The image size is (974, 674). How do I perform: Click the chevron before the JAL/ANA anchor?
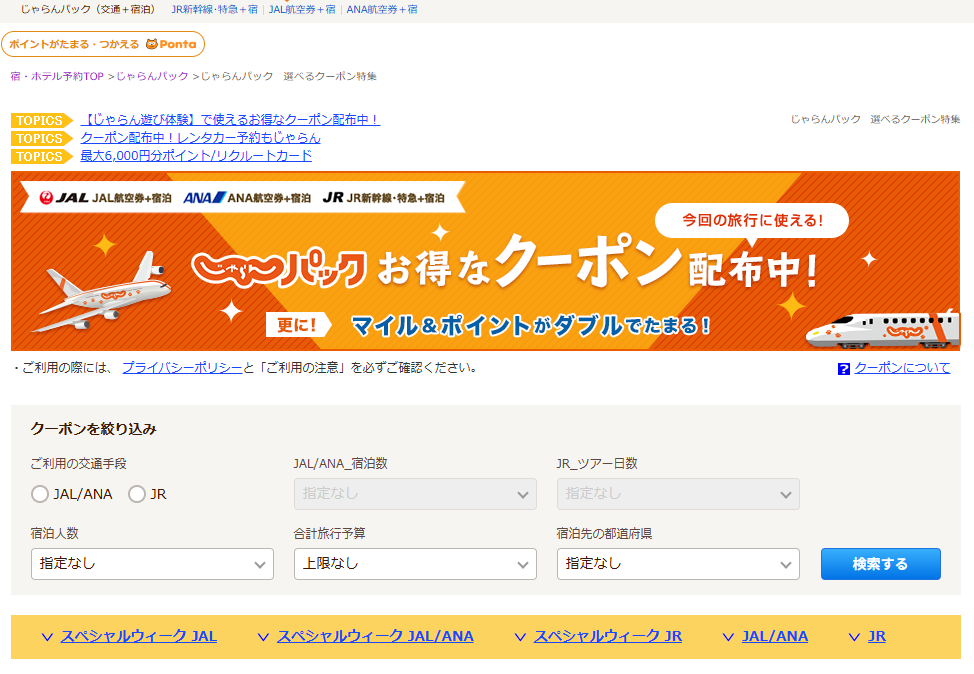[729, 637]
